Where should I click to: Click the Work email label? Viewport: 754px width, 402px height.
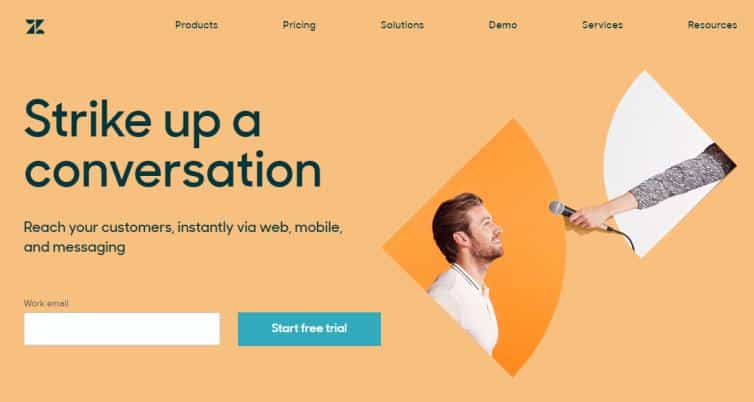tap(46, 303)
